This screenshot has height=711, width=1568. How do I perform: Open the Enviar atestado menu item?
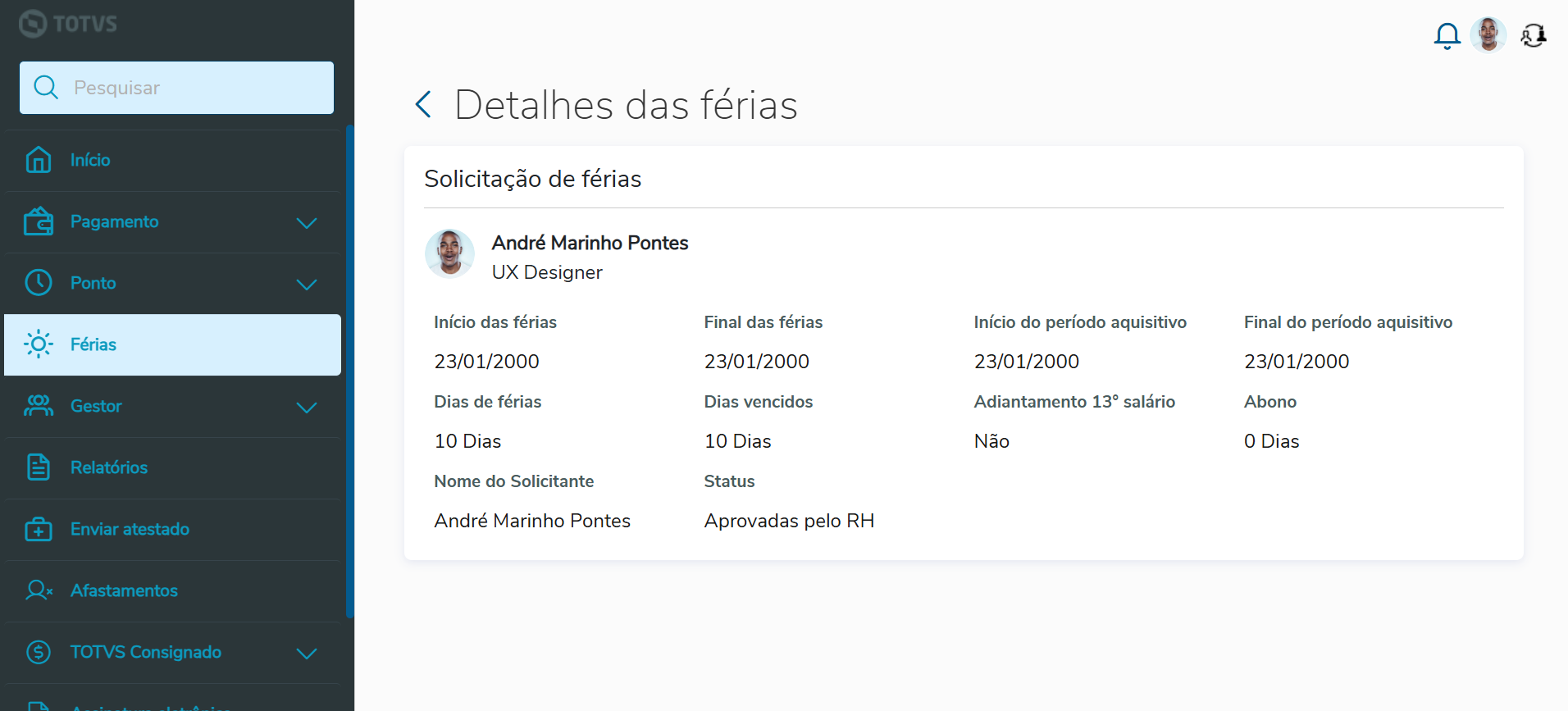[x=130, y=529]
